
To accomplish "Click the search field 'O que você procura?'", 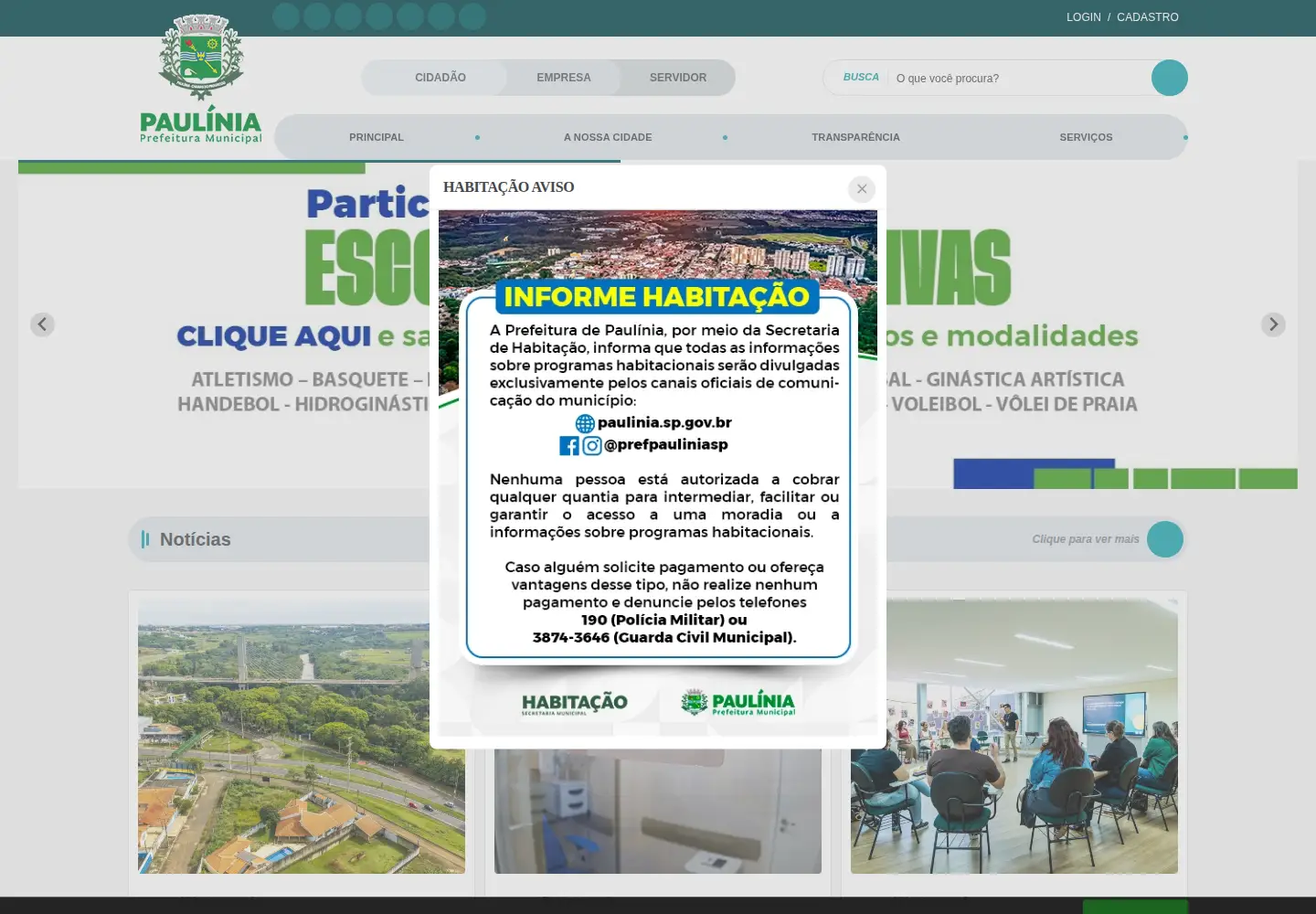I will coord(1019,79).
